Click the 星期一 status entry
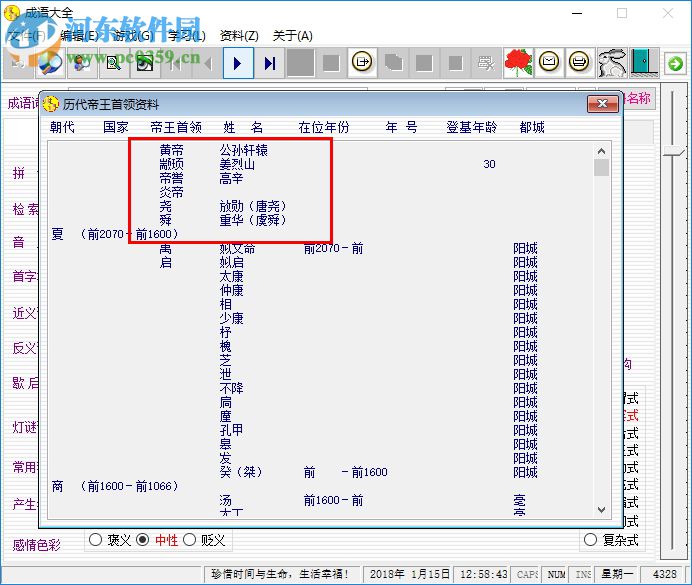Screen dimensions: 692x585 tap(617, 574)
